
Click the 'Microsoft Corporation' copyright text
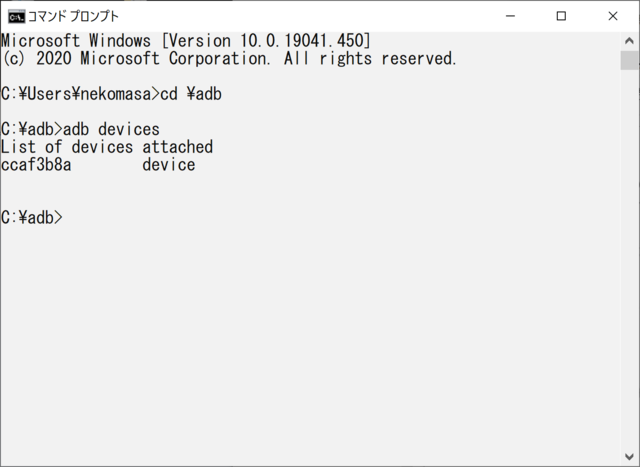click(175, 58)
